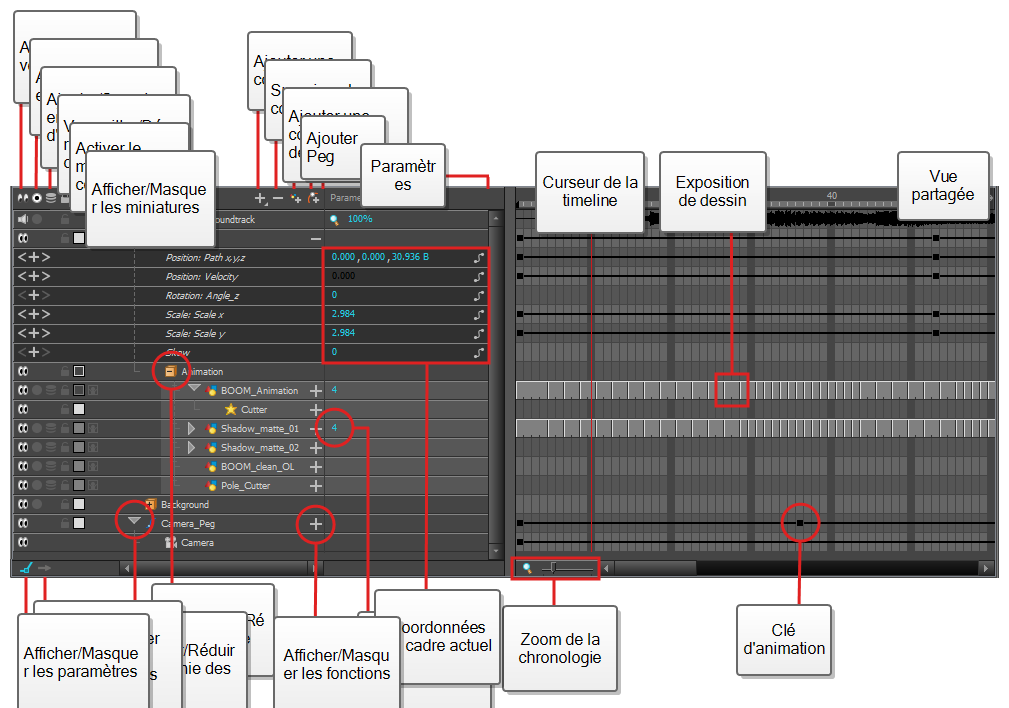Screen dimensions: 1009x708
Task: Click the grey right-arrow icon beside the parameters icon
Action: 44,568
